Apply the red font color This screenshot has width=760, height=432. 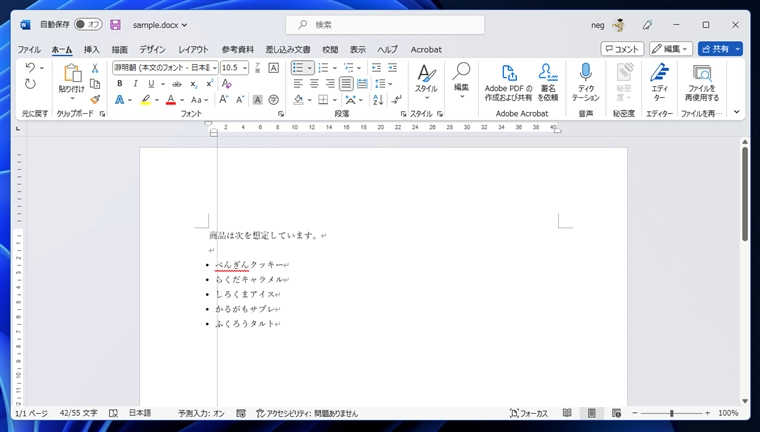[171, 100]
